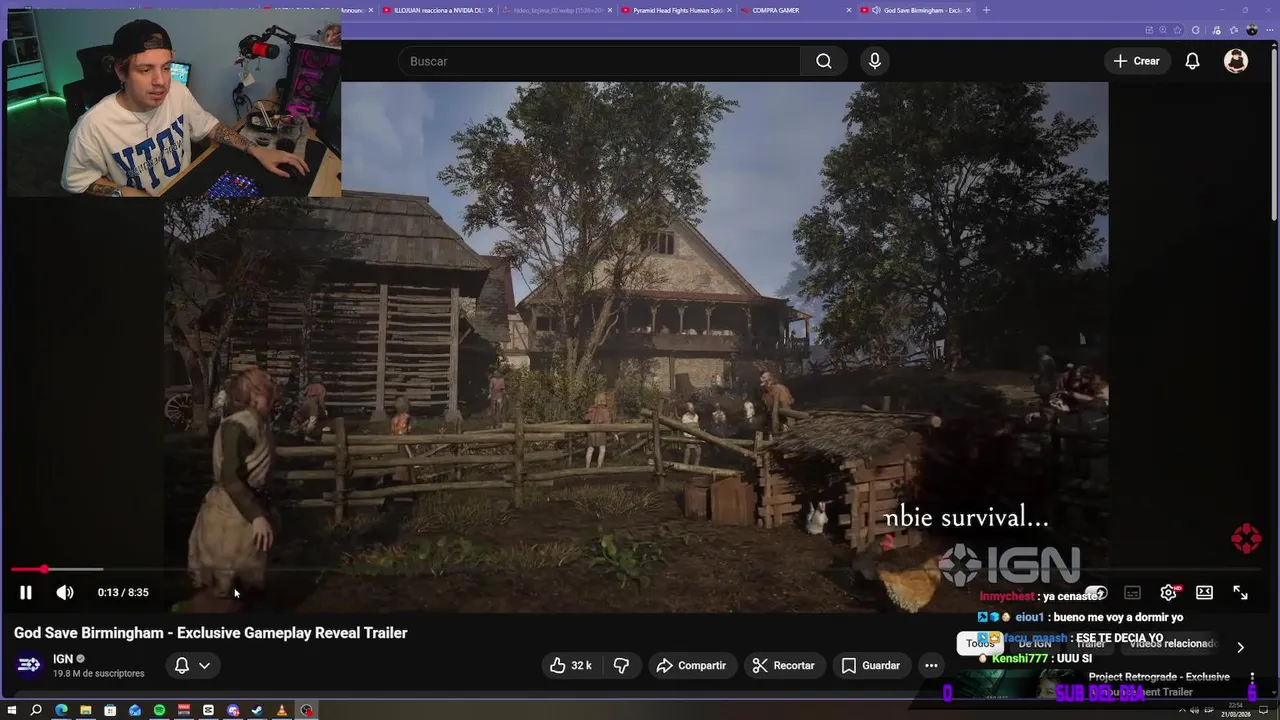The width and height of the screenshot is (1280, 720).
Task: Expand the subscription notification dropdown
Action: pos(193,665)
